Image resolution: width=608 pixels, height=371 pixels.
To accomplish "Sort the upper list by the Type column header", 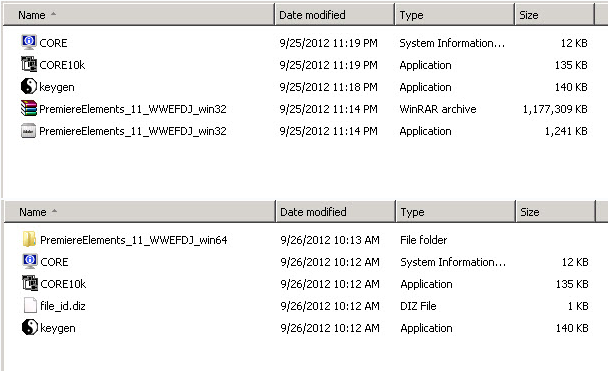I will point(455,15).
